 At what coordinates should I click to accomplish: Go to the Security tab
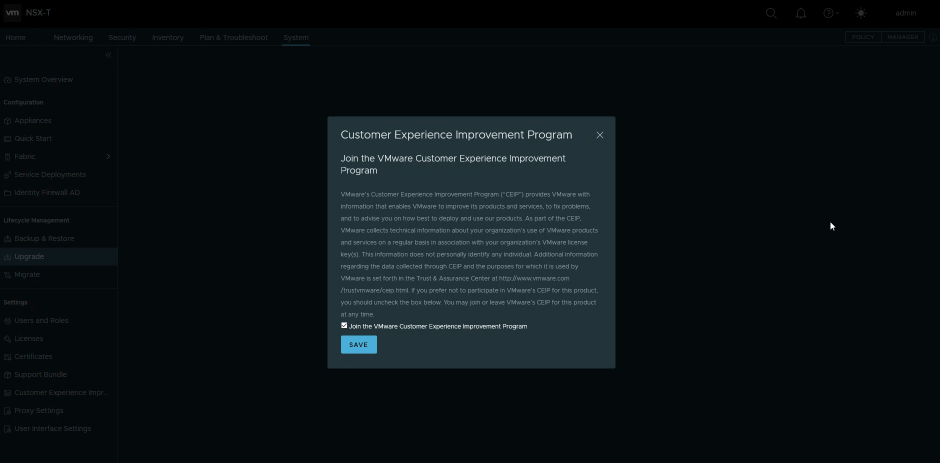[122, 37]
